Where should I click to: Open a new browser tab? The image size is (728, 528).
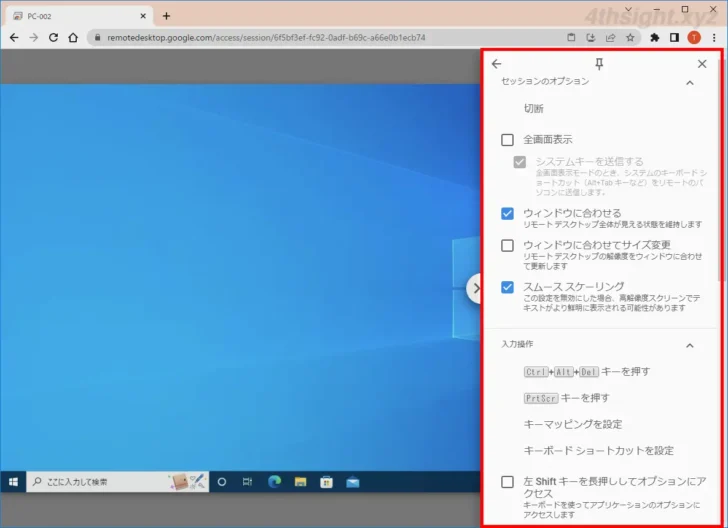coord(166,16)
